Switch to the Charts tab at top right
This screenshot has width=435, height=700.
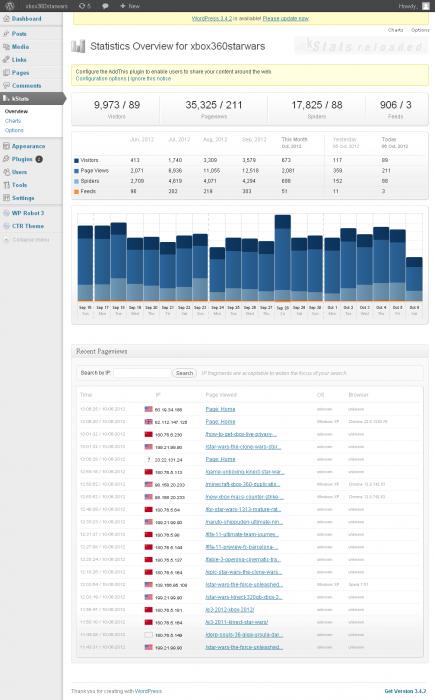[395, 30]
